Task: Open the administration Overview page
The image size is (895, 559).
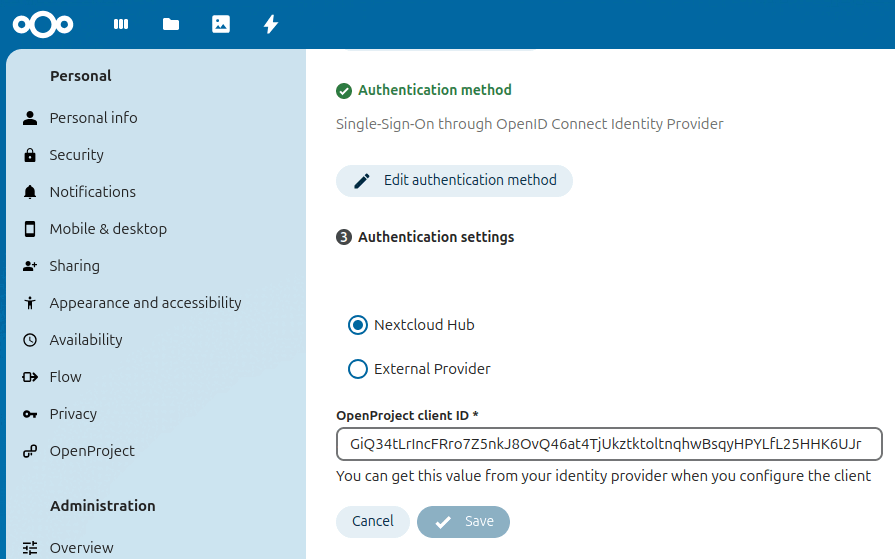Action: click(x=81, y=548)
